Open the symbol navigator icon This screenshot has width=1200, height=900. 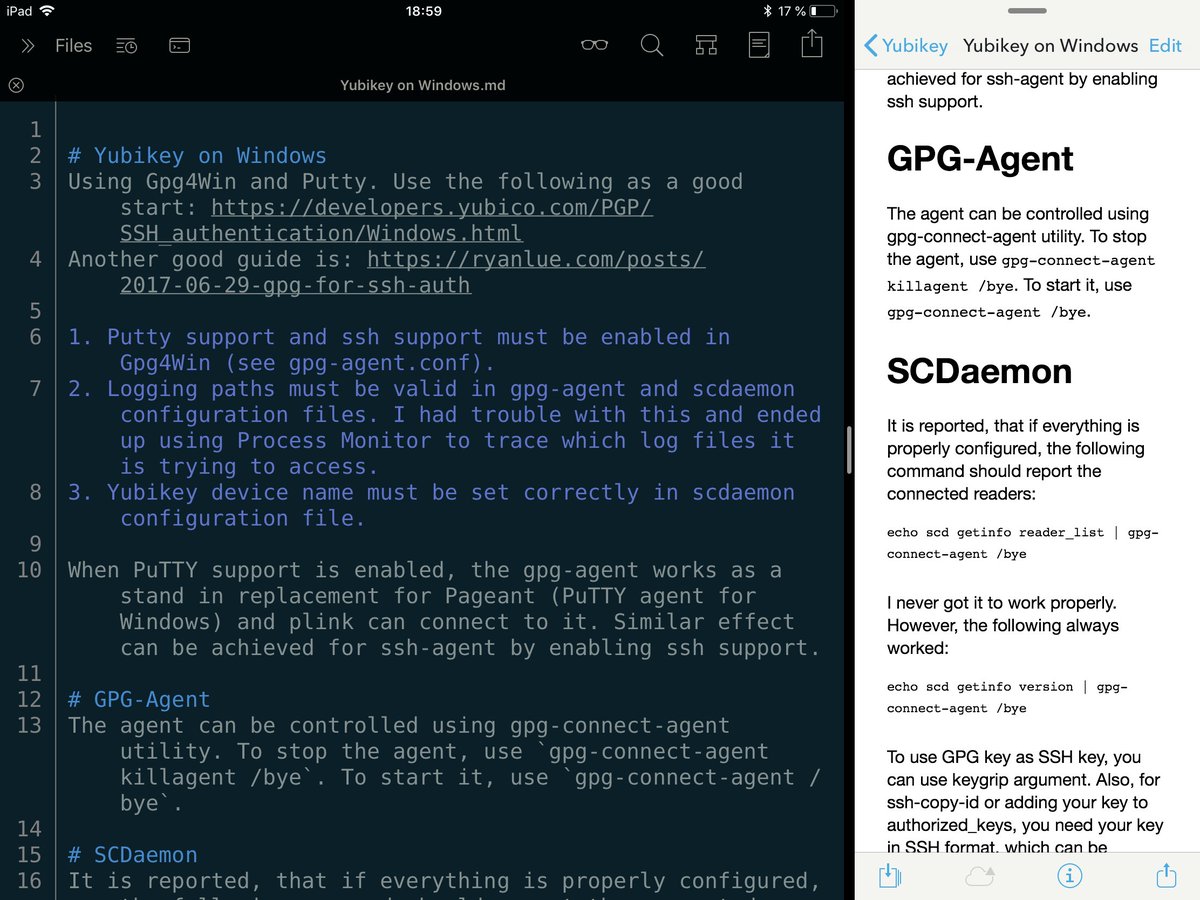[706, 44]
